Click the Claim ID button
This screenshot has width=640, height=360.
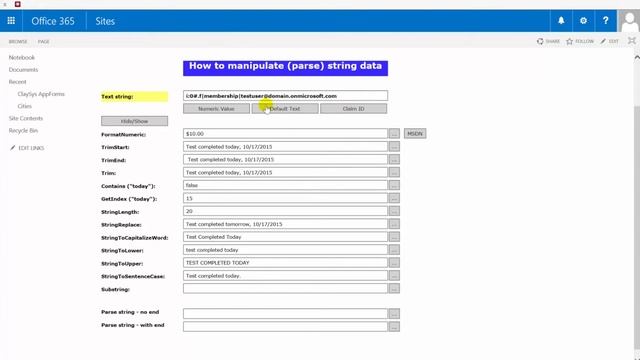coord(353,109)
